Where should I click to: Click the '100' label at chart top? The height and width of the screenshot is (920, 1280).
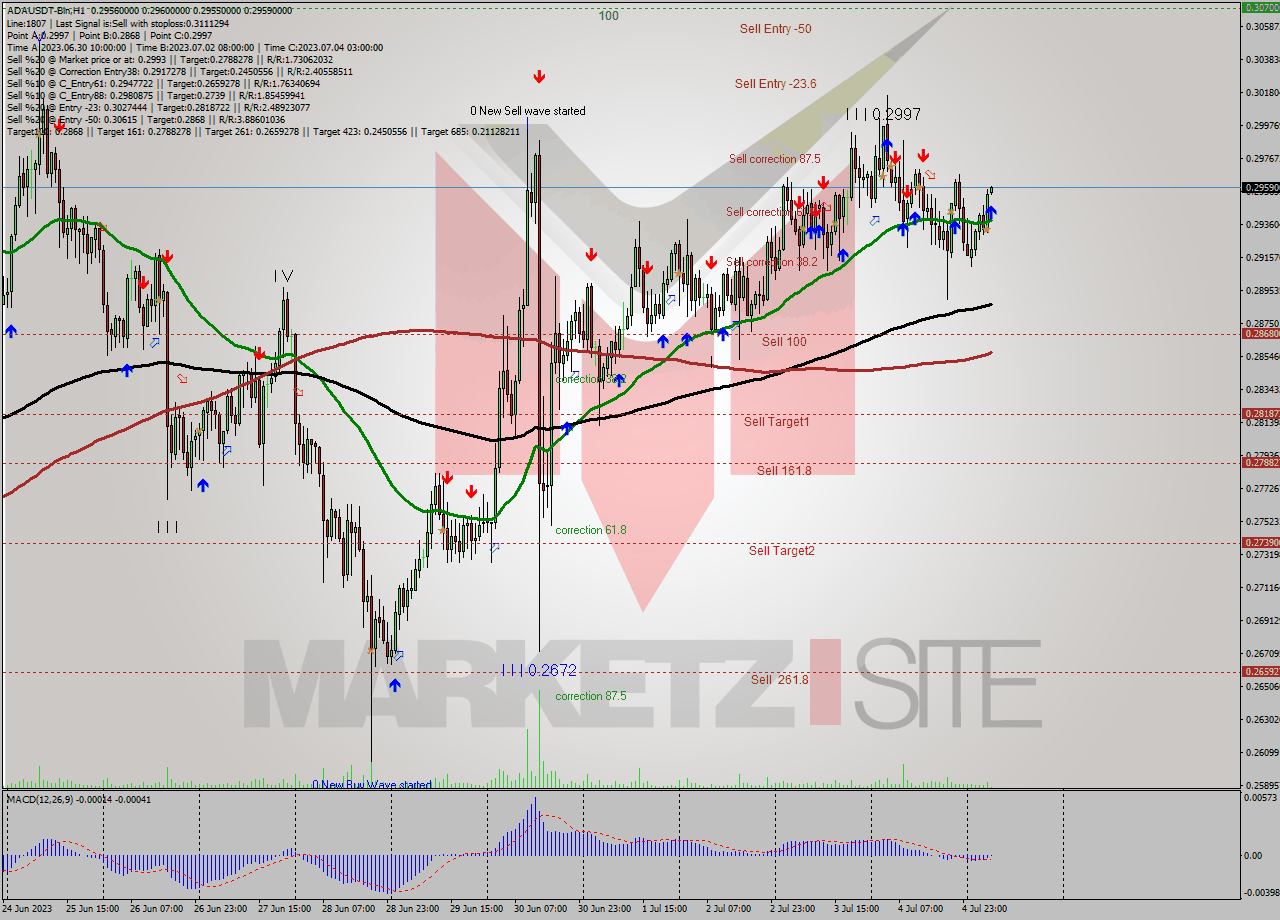coord(608,16)
